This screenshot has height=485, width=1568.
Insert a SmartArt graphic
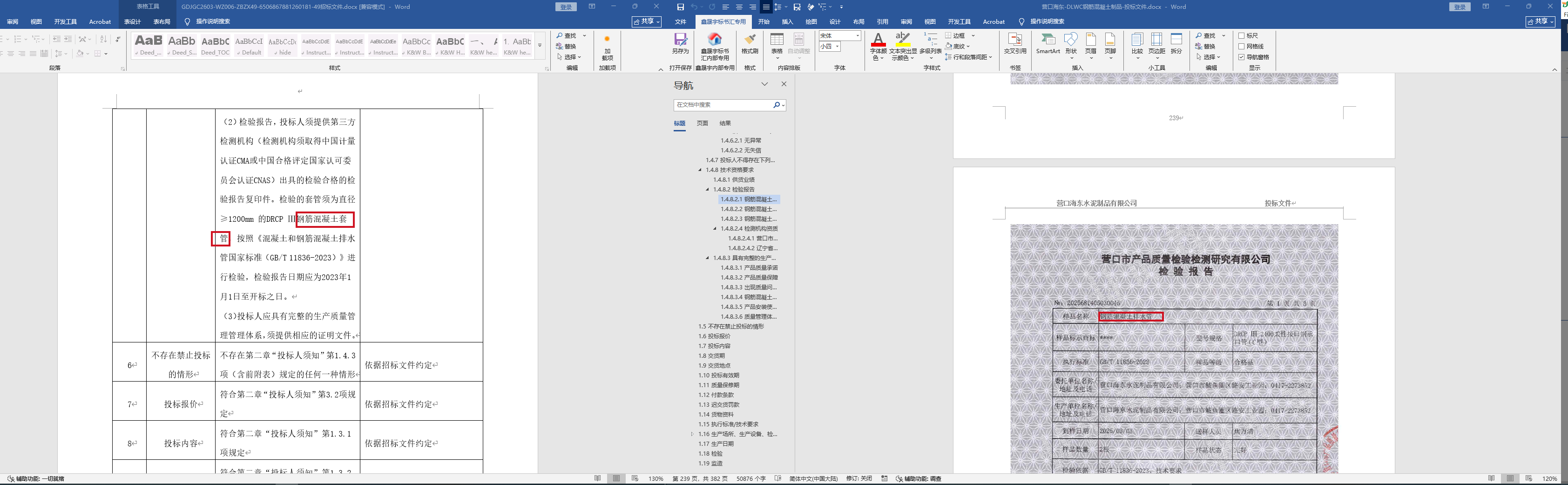1048,44
